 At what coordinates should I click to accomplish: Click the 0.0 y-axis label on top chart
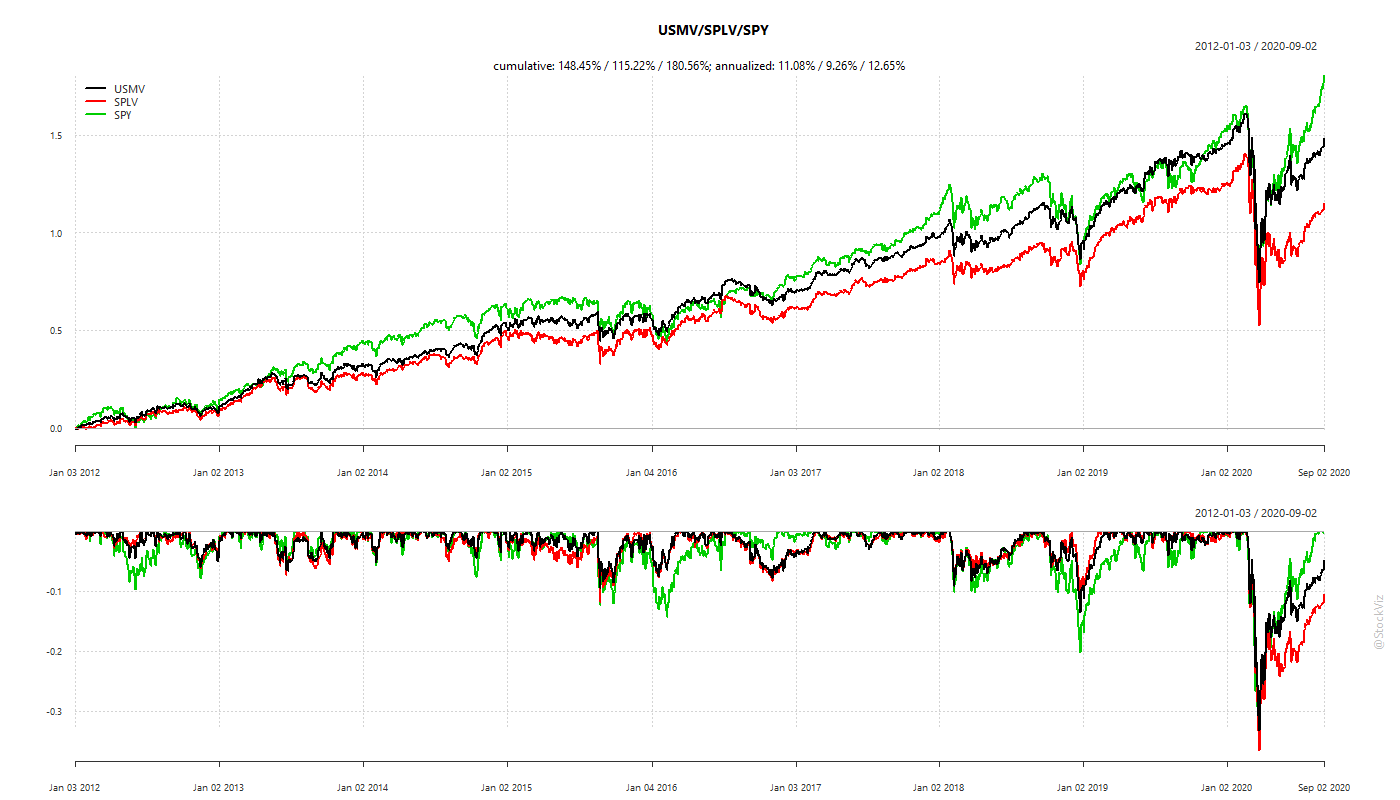pos(54,429)
